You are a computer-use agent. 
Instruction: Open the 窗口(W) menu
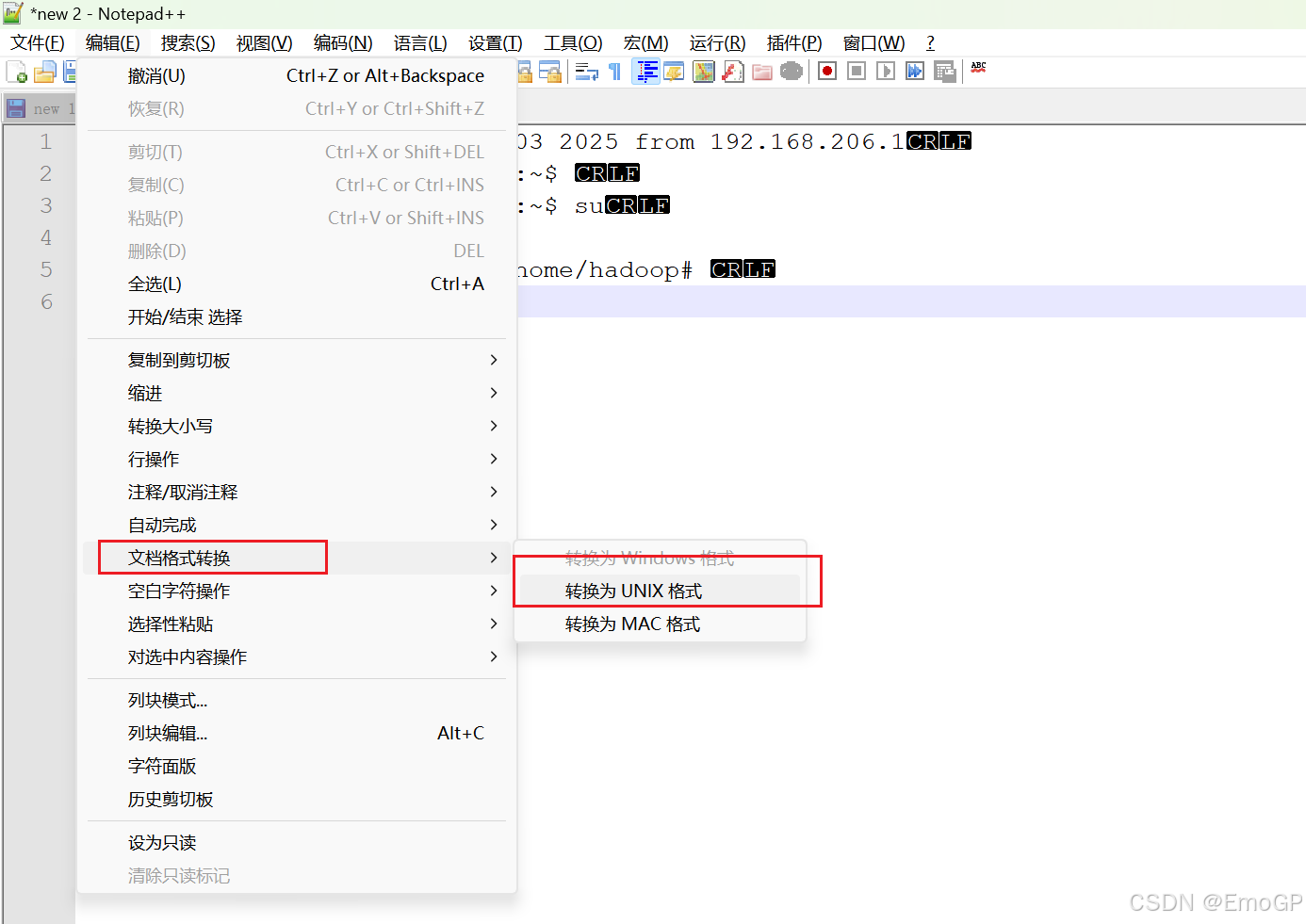click(x=874, y=43)
